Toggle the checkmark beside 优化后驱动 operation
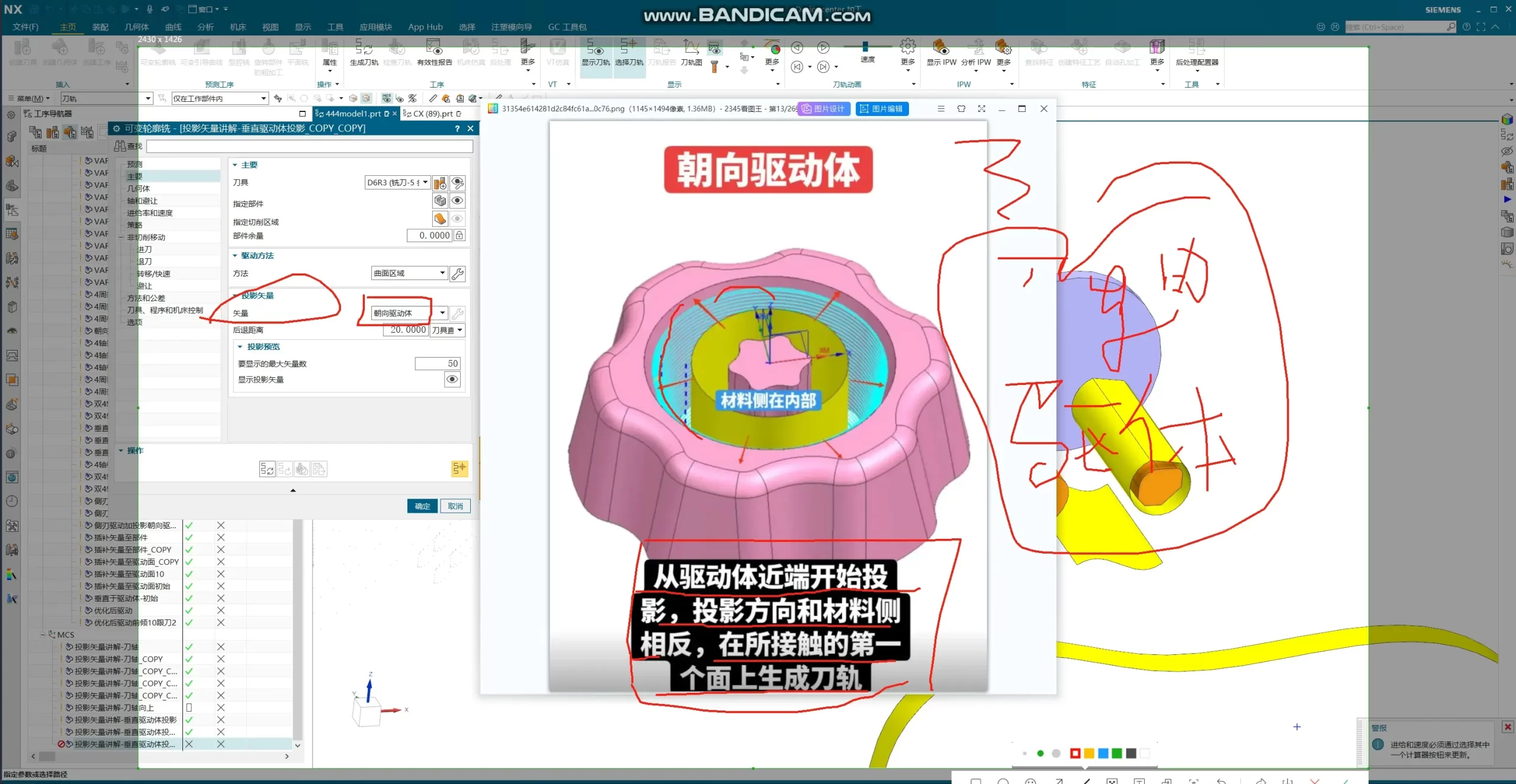This screenshot has width=1516, height=784. [189, 610]
